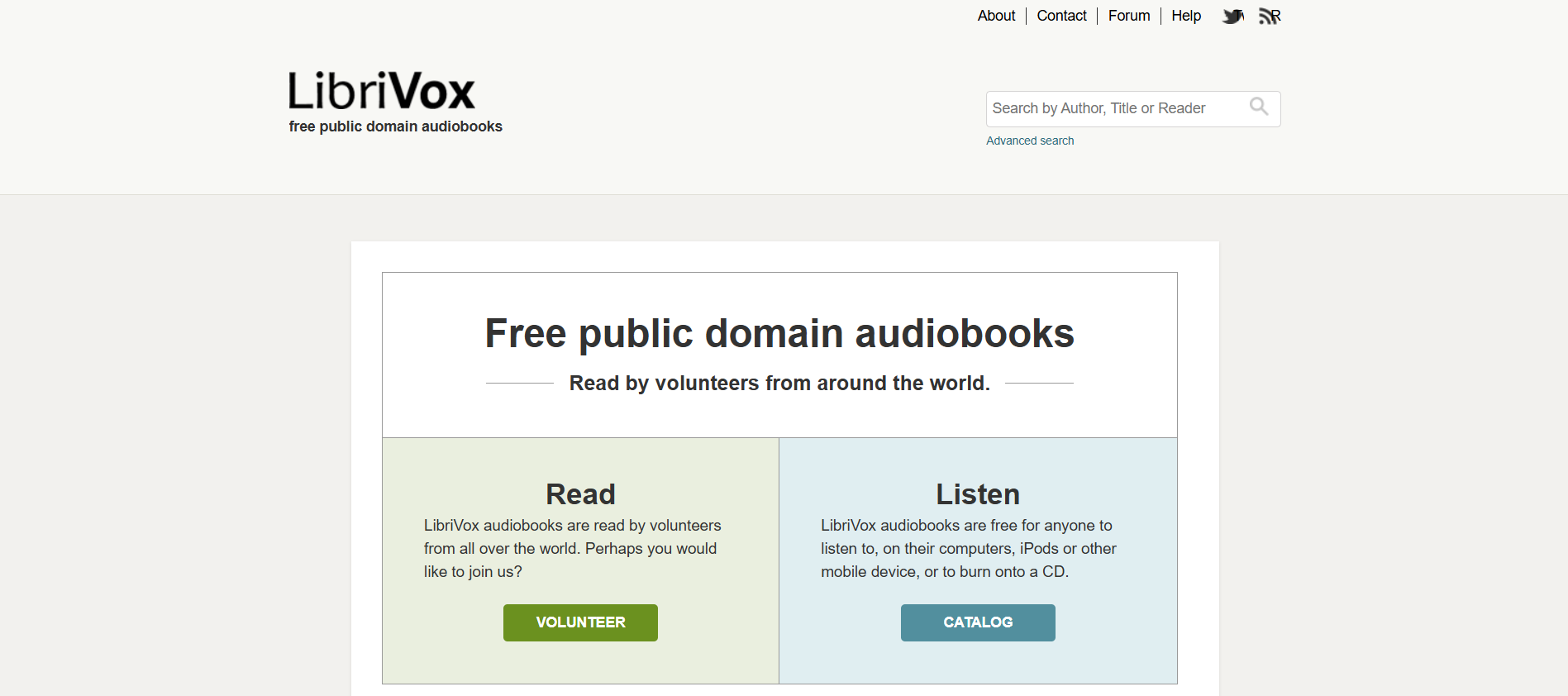Open the Contact page
This screenshot has height=696, width=1568.
[x=1061, y=16]
